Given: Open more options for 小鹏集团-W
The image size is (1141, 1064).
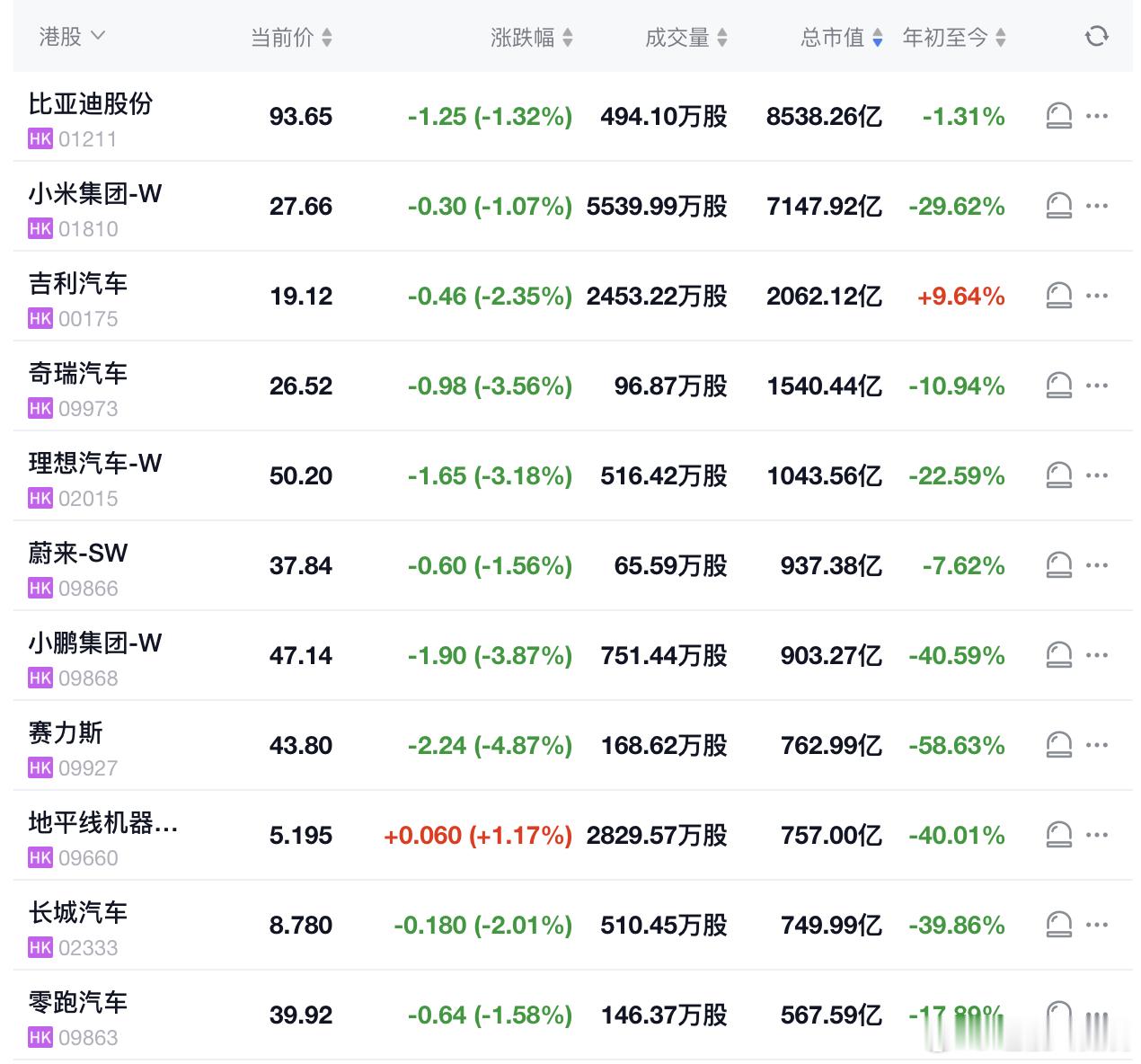Looking at the screenshot, I should pos(1097,655).
